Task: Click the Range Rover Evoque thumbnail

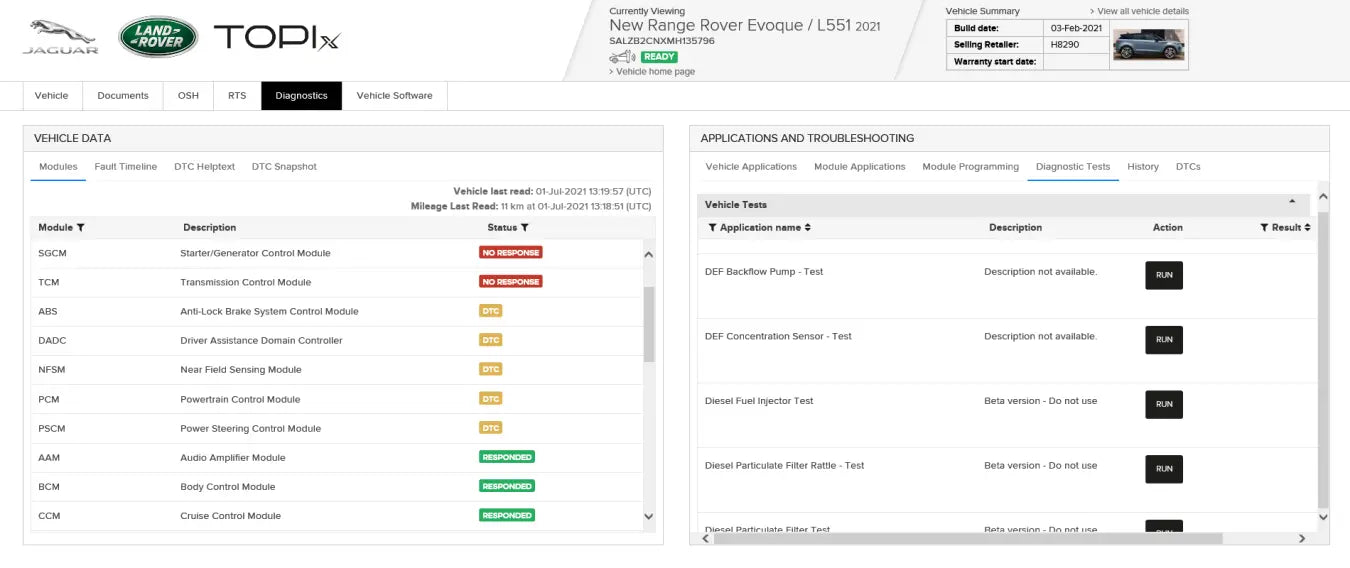Action: click(1149, 45)
